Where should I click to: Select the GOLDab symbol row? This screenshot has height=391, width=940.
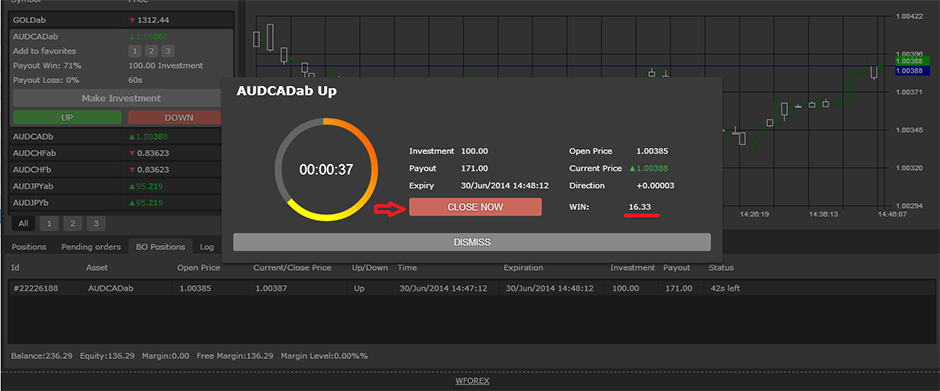(x=121, y=20)
